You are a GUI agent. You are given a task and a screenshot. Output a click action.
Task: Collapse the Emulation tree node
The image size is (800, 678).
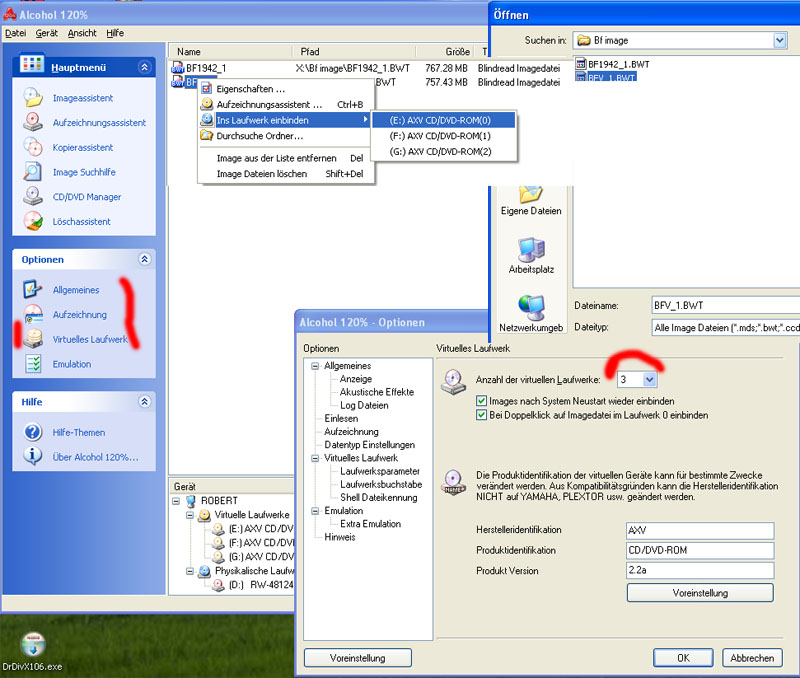316,510
